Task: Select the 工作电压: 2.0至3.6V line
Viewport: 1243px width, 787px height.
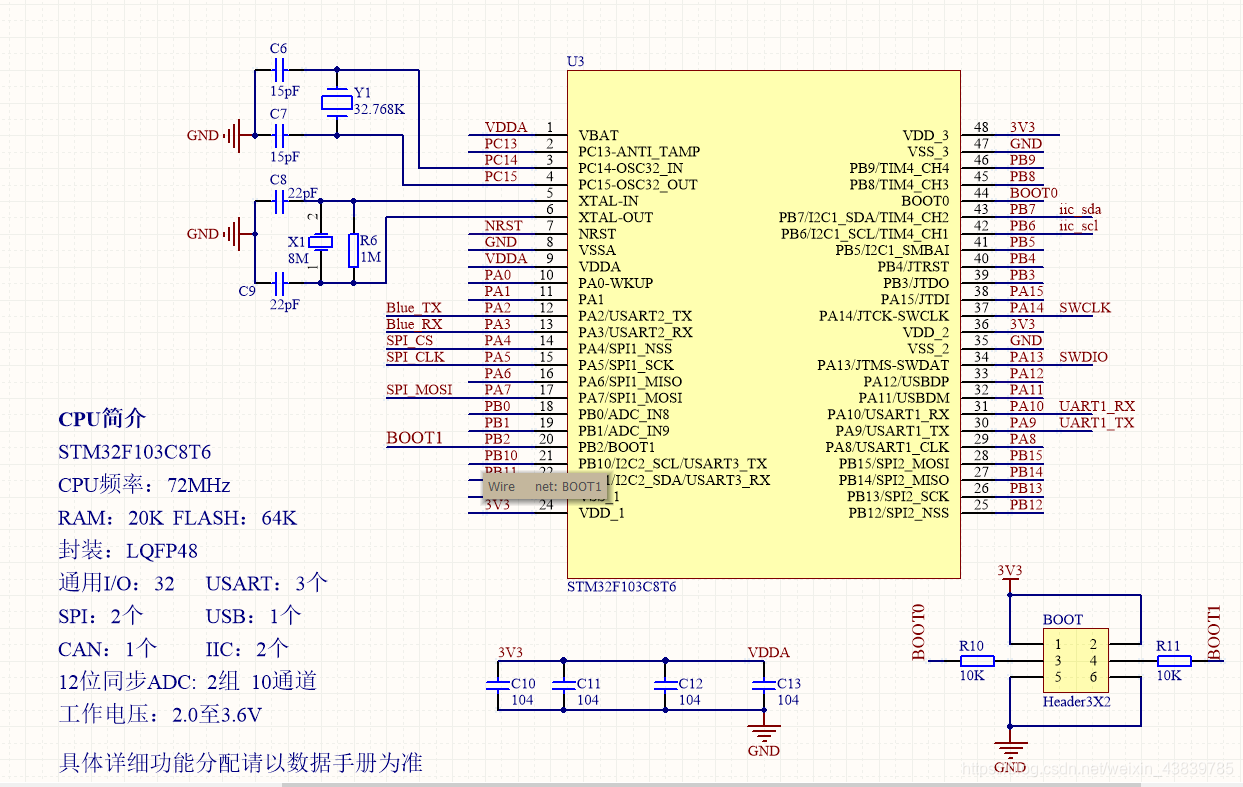Action: 160,715
